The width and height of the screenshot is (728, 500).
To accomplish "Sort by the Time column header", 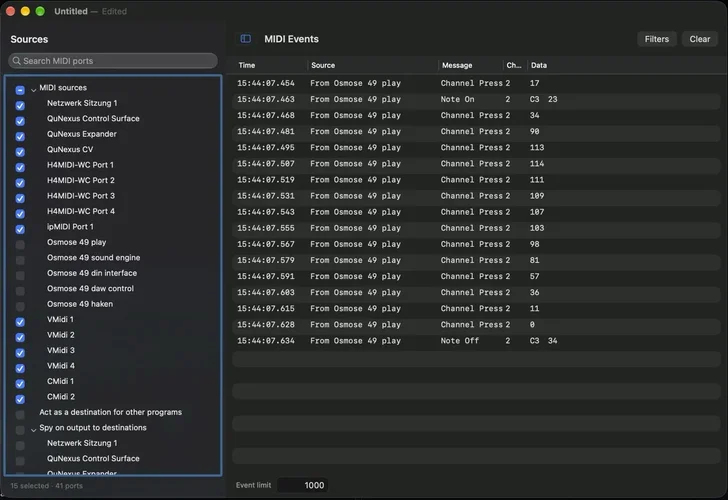I will (247, 65).
